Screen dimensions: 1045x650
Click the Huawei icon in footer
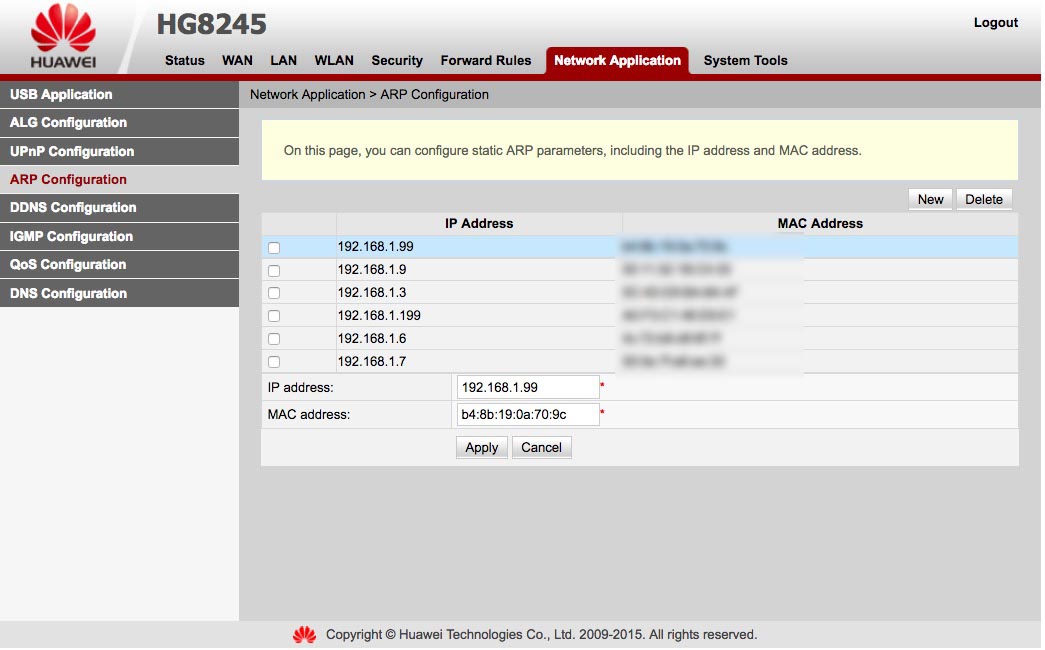point(305,635)
